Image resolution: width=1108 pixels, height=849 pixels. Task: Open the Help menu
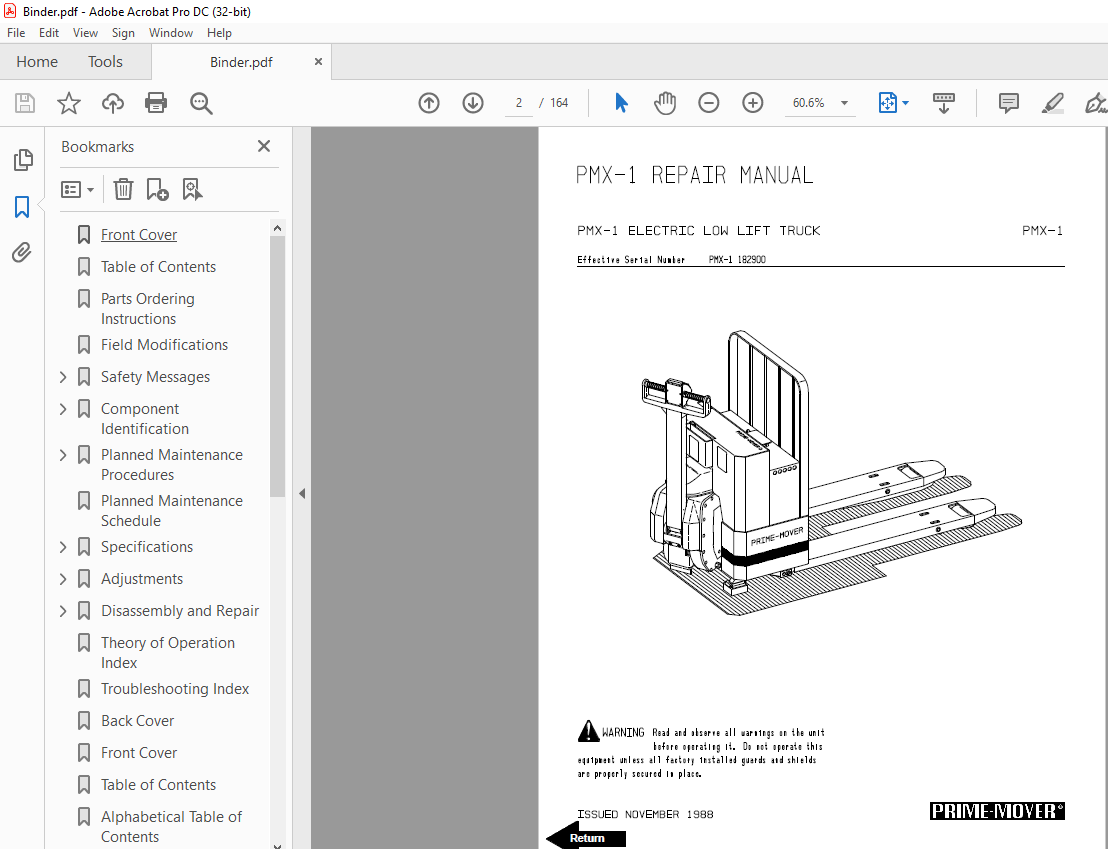tap(219, 33)
